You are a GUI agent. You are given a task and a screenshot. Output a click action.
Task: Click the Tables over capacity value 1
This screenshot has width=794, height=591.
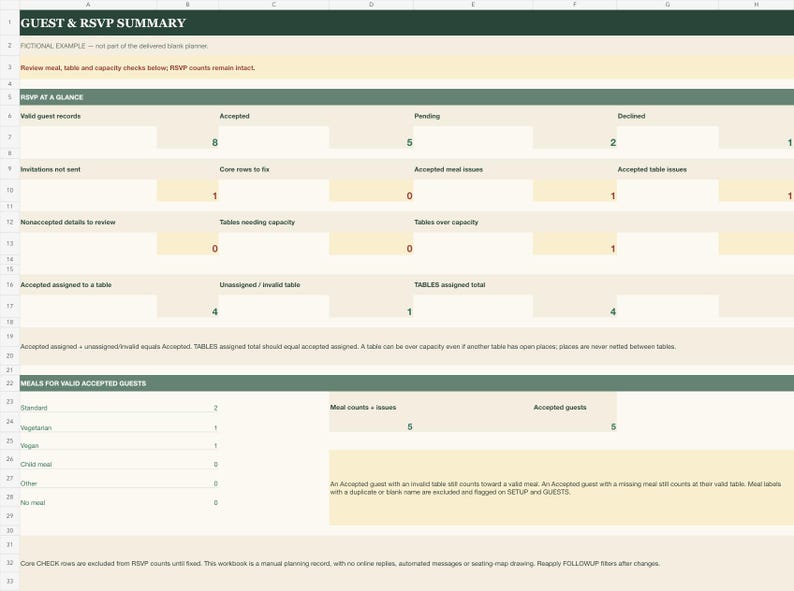tap(613, 248)
